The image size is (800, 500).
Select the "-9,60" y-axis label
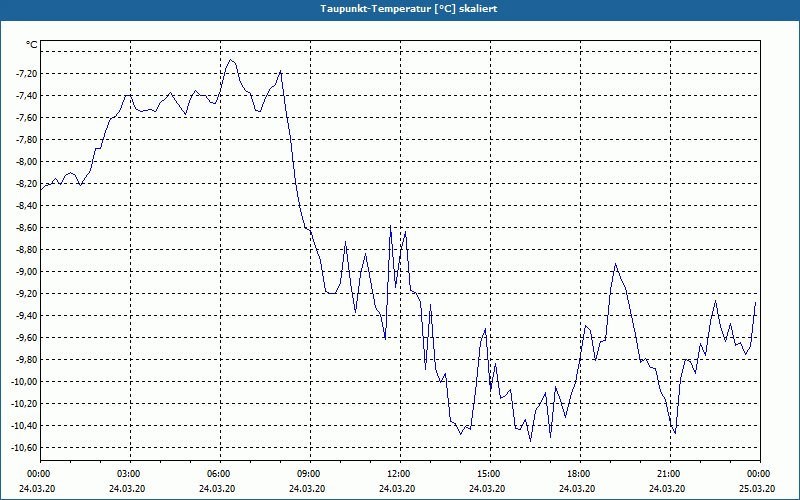(27, 337)
